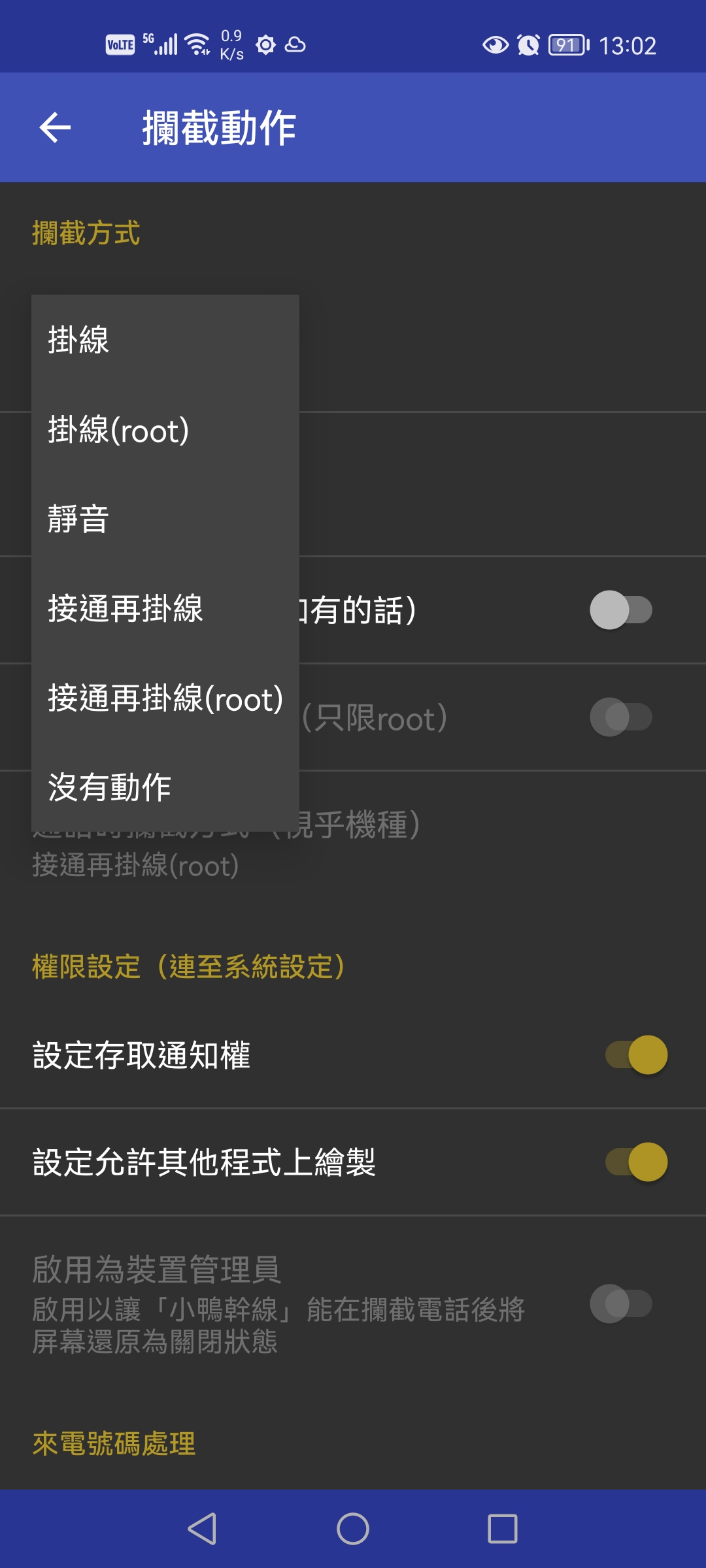Disable 設定存取通知權 switch

click(x=637, y=1054)
